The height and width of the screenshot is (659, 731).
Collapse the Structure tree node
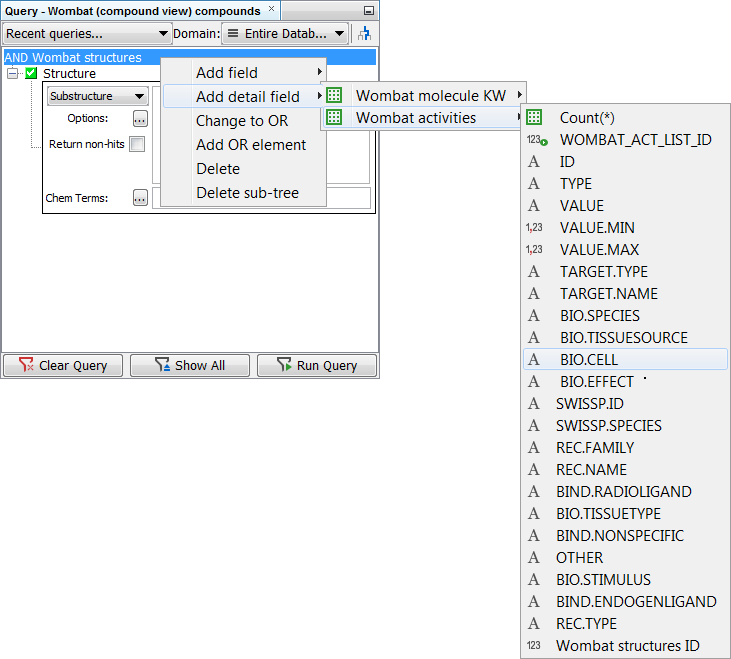(12, 74)
